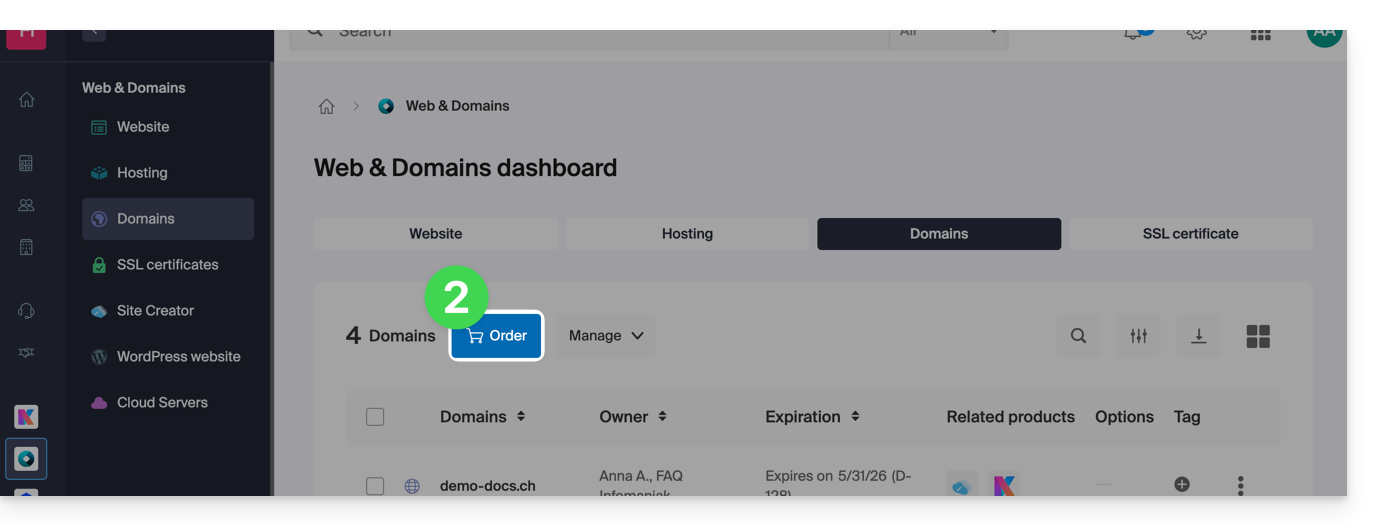The image size is (1377, 526).
Task: Open the calculator icon in left rail
Action: coord(27,163)
